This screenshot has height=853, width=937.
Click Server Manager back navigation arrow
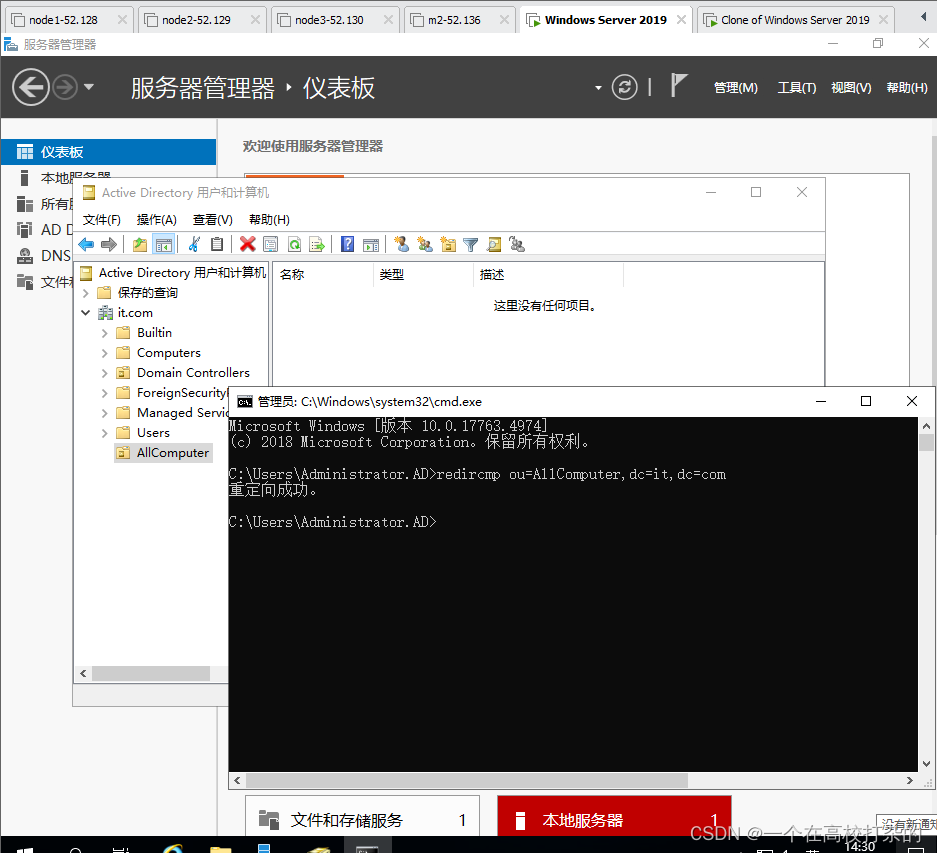click(30, 87)
